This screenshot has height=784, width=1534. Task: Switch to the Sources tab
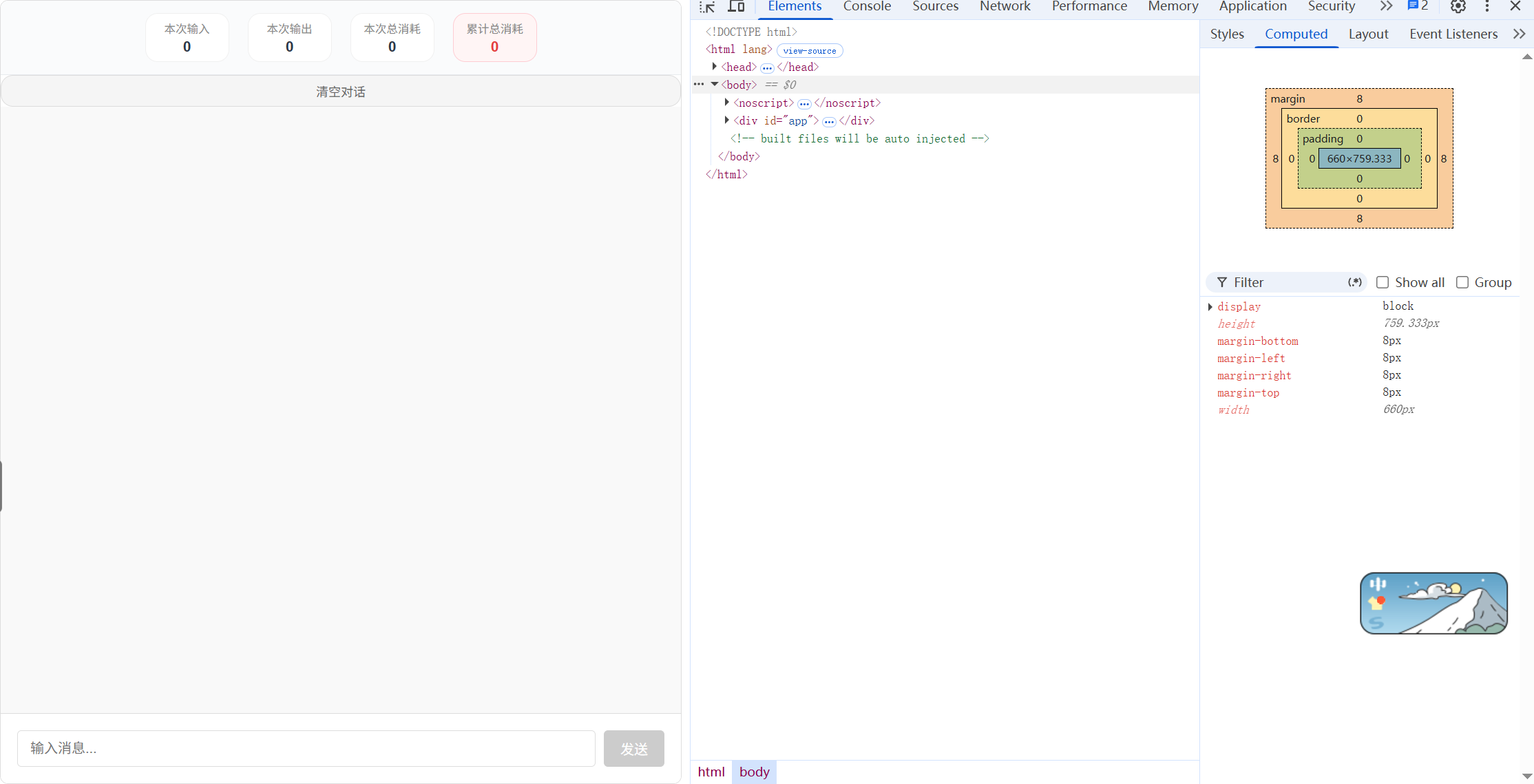tap(935, 7)
